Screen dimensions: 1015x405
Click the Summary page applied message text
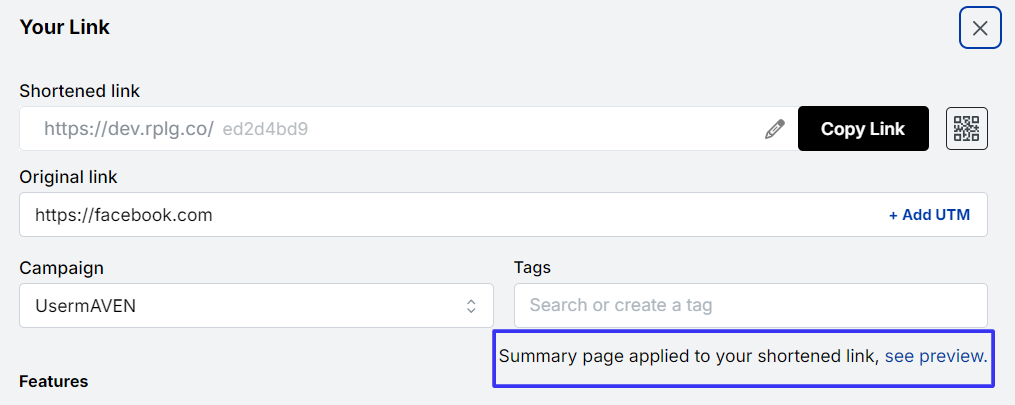tap(689, 356)
